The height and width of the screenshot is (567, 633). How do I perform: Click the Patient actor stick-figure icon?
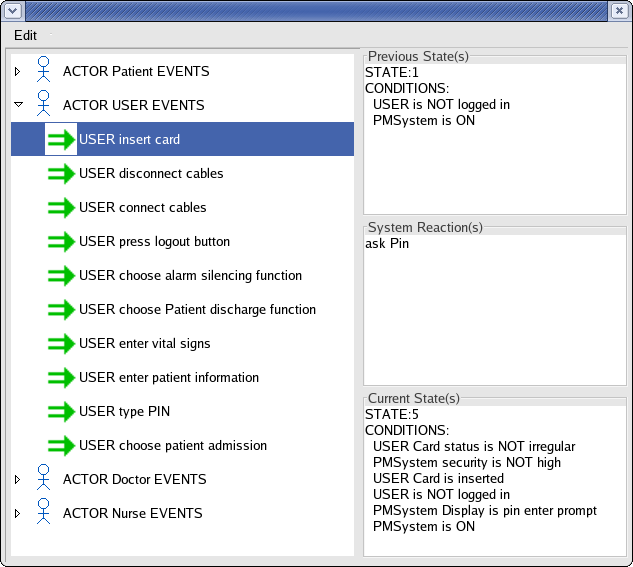[43, 71]
